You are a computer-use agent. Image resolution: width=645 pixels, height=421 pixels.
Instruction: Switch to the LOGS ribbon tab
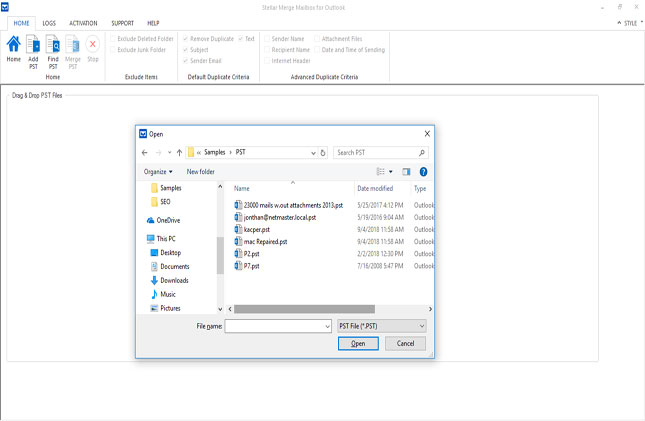pyautogui.click(x=49, y=23)
